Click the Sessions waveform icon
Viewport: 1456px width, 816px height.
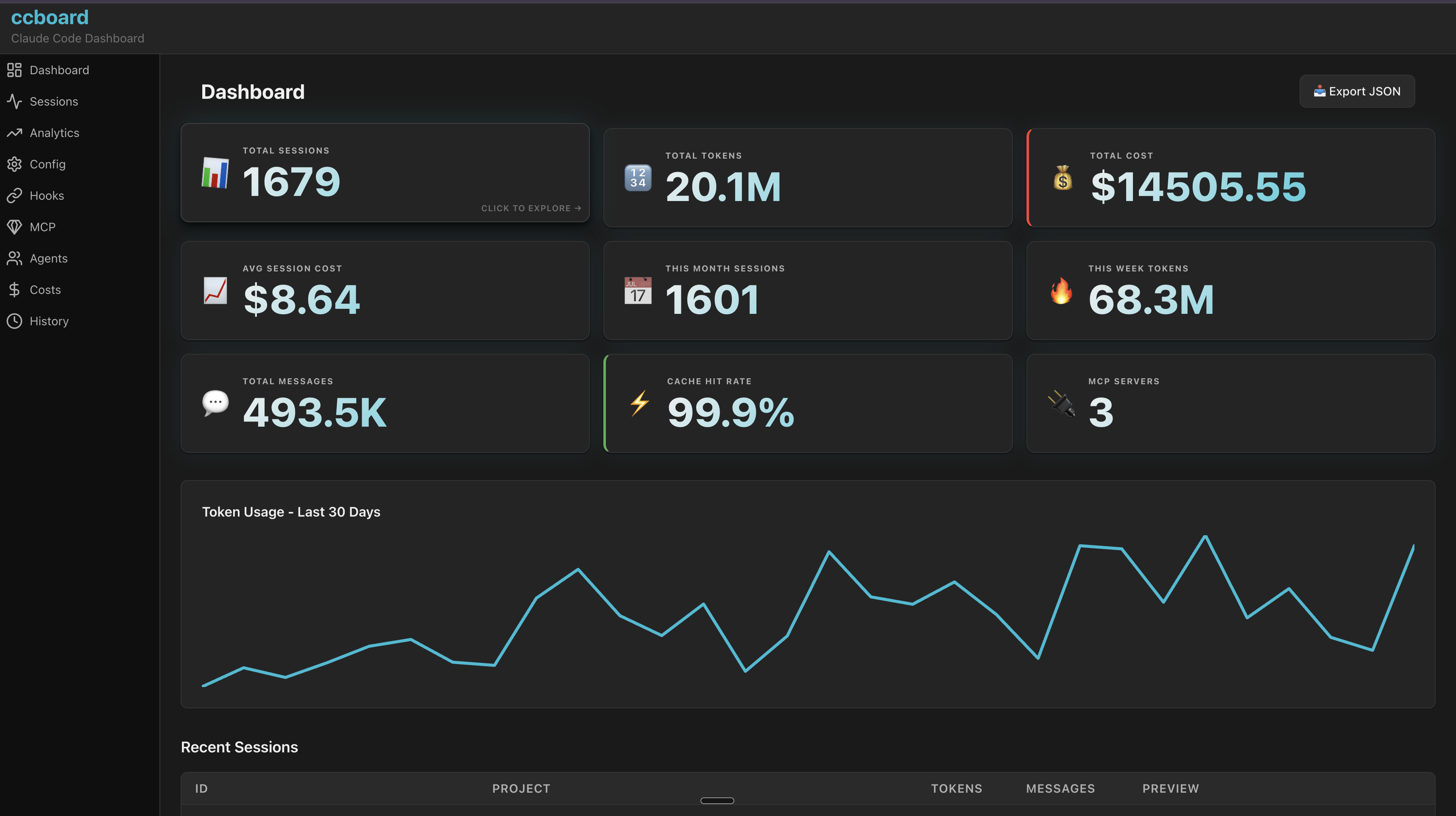pyautogui.click(x=15, y=102)
